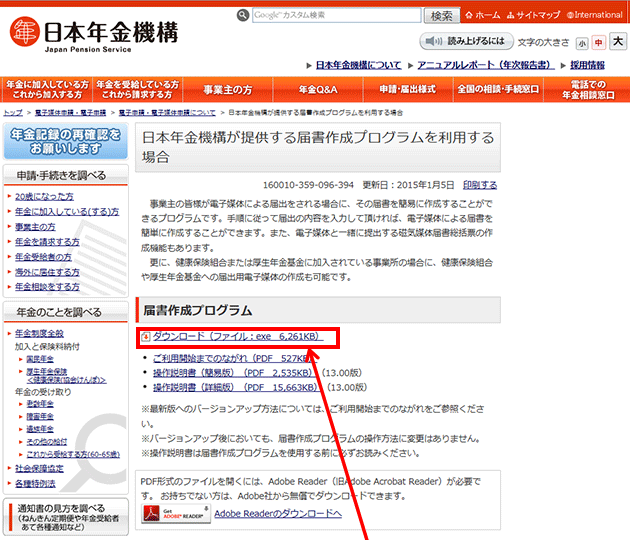Set text size to 中 (medium)
The height and width of the screenshot is (540, 630).
598,43
